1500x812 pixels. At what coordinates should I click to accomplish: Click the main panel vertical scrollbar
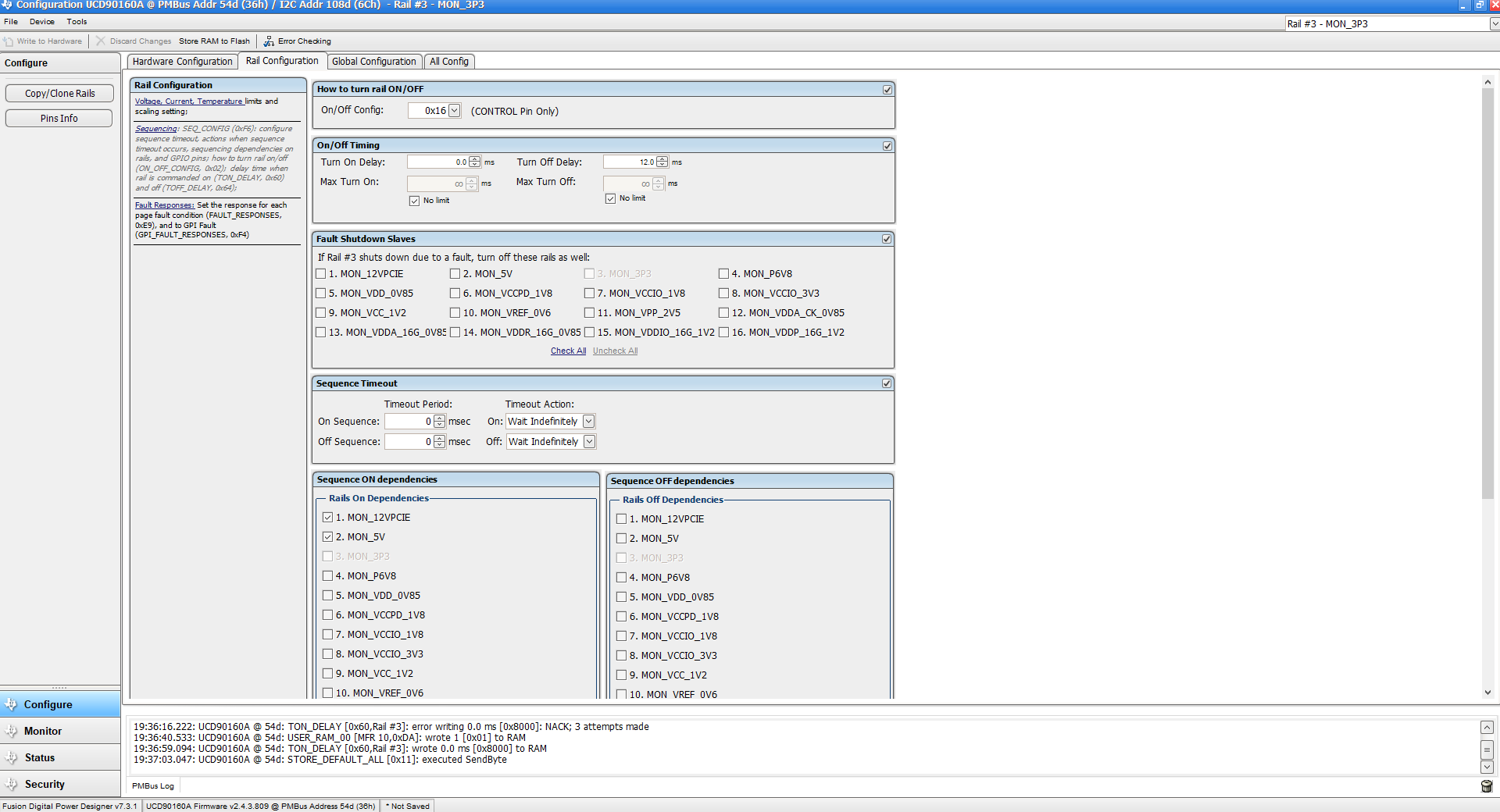click(x=1487, y=293)
